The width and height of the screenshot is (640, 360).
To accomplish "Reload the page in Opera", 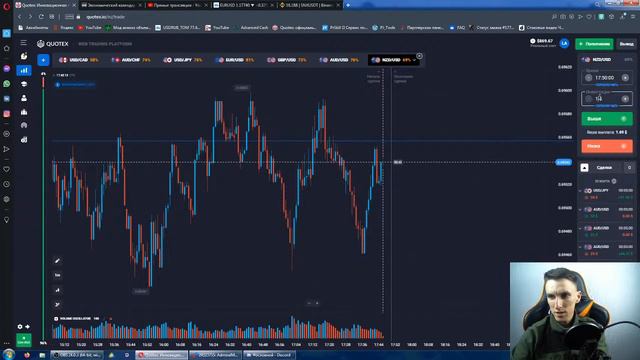I will click(41, 17).
